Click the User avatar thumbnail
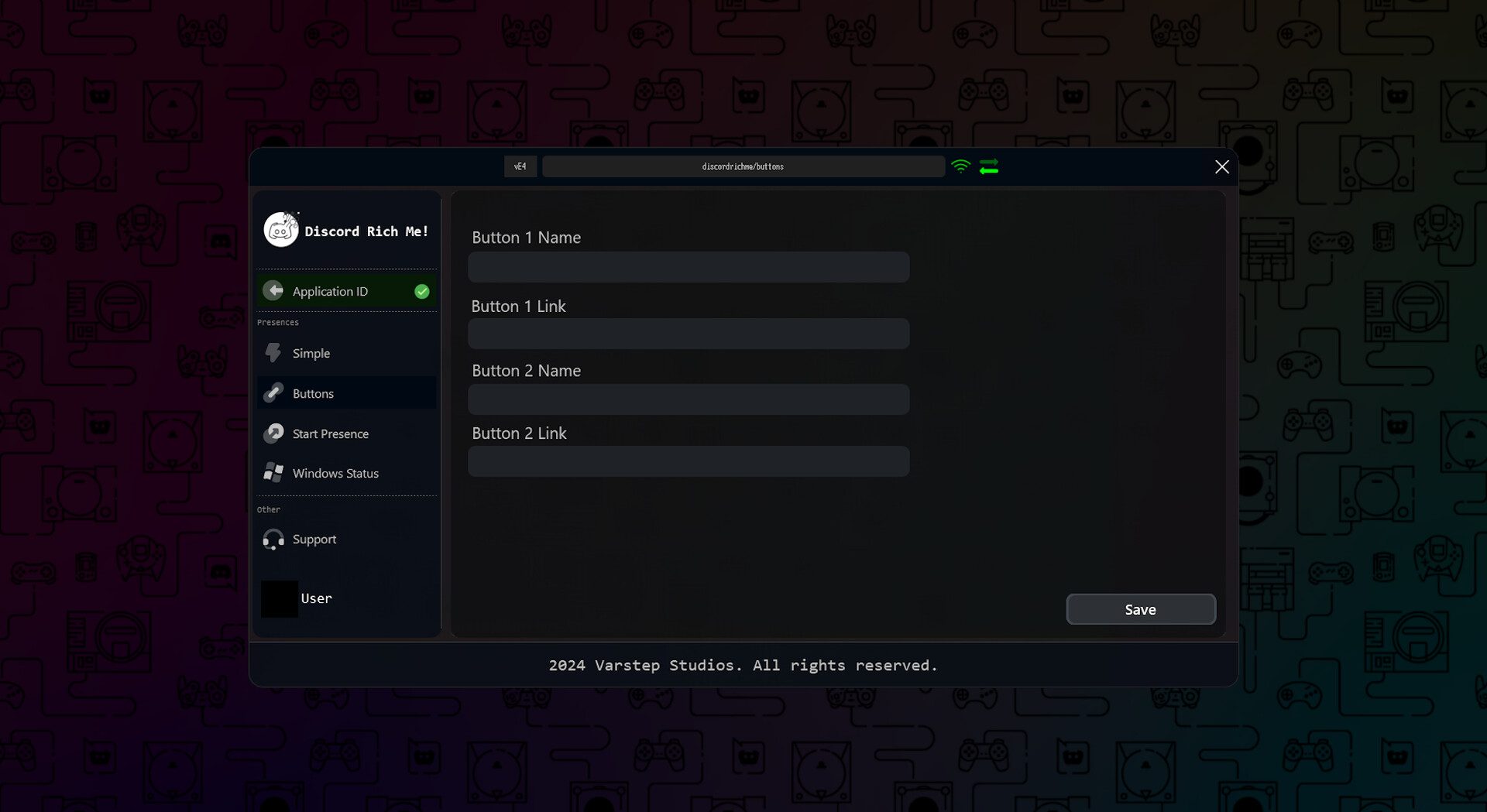This screenshot has width=1487, height=812. tap(280, 599)
